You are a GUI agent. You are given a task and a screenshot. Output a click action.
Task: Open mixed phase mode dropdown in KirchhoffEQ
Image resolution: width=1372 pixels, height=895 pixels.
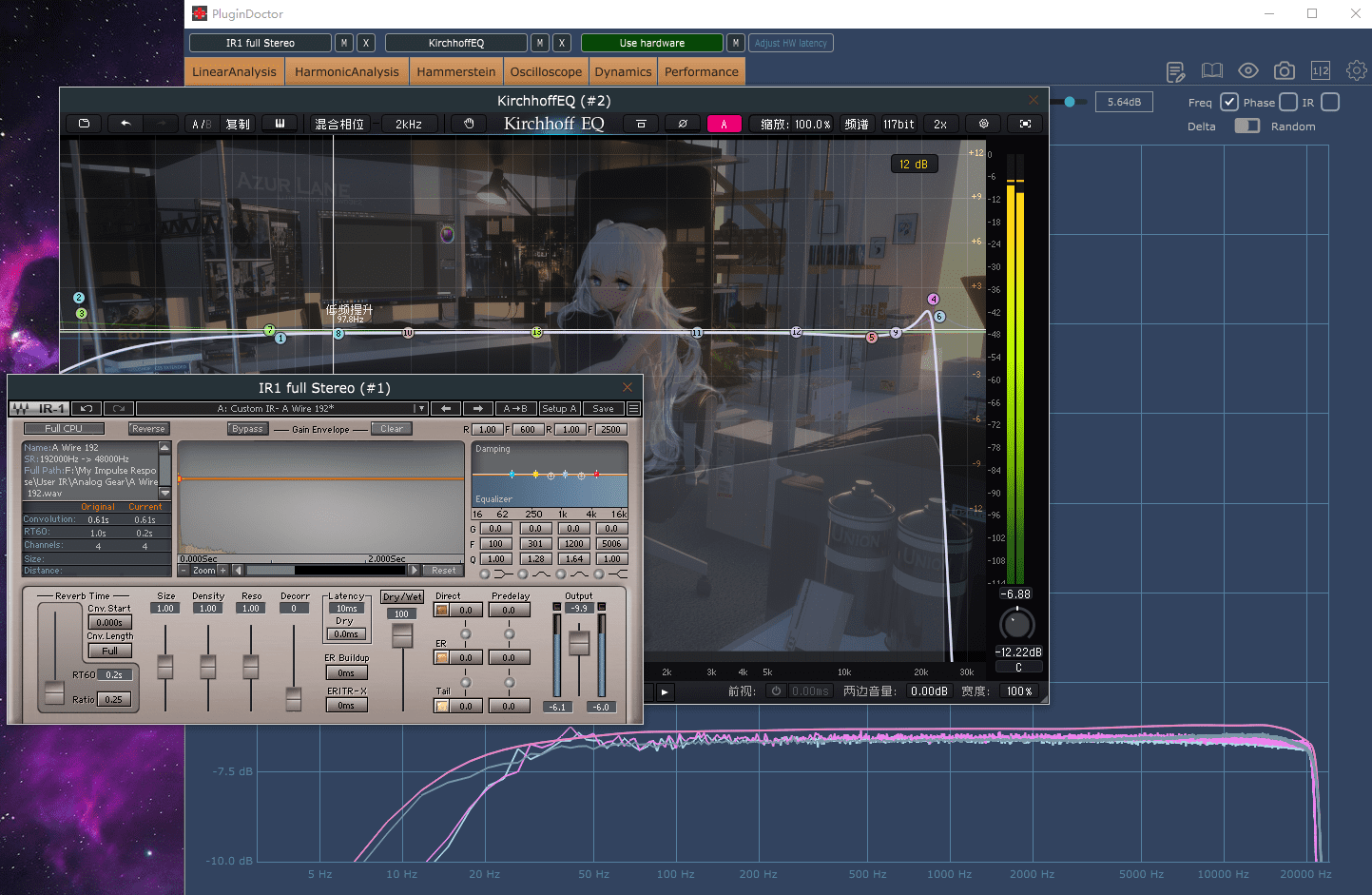pos(339,124)
